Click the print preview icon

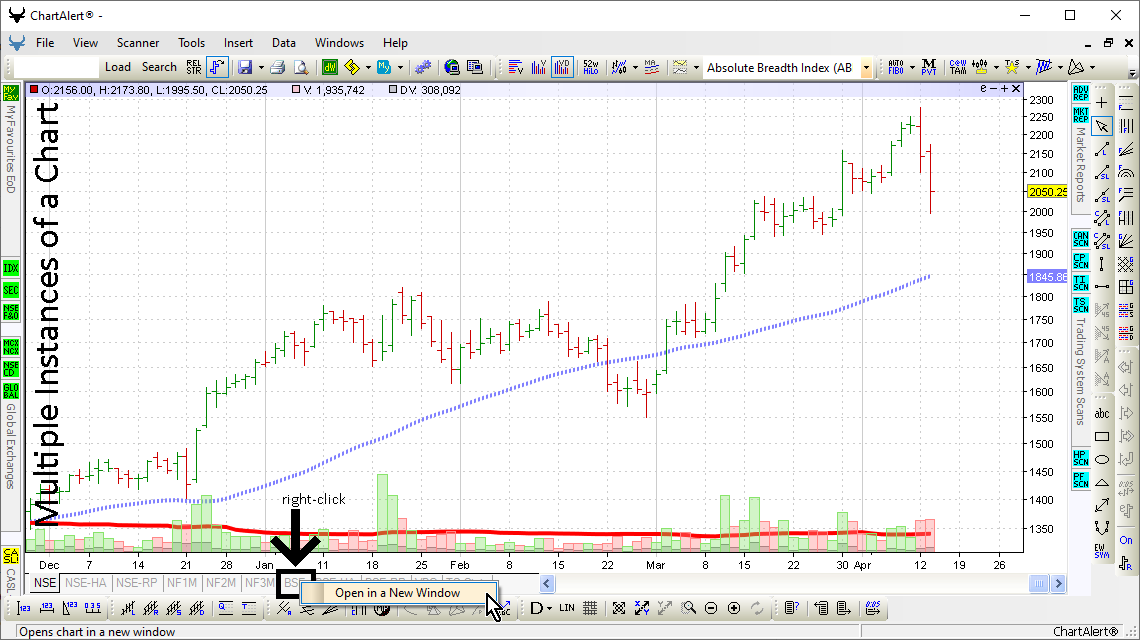click(301, 67)
